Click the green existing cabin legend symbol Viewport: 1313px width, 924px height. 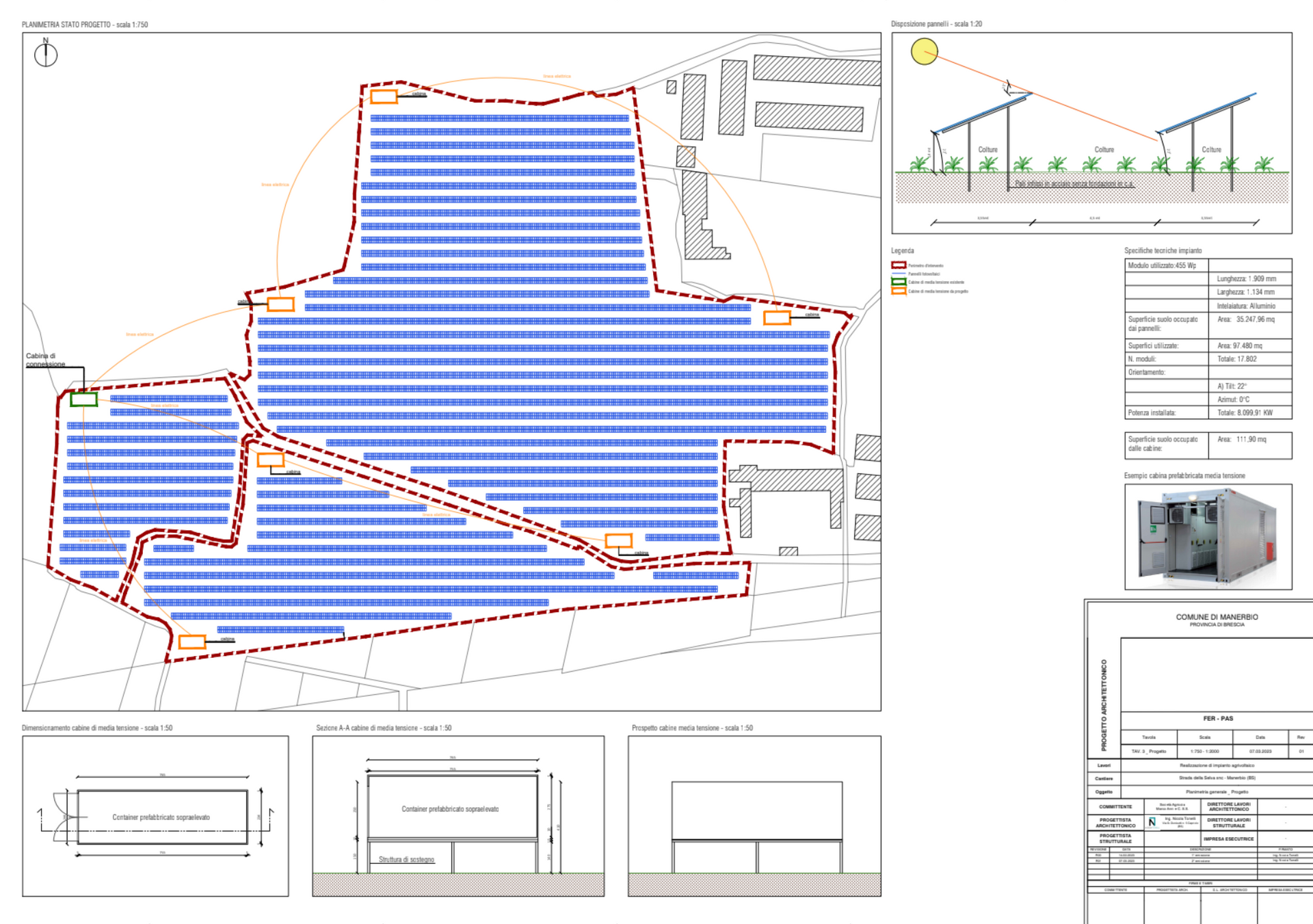click(x=899, y=282)
